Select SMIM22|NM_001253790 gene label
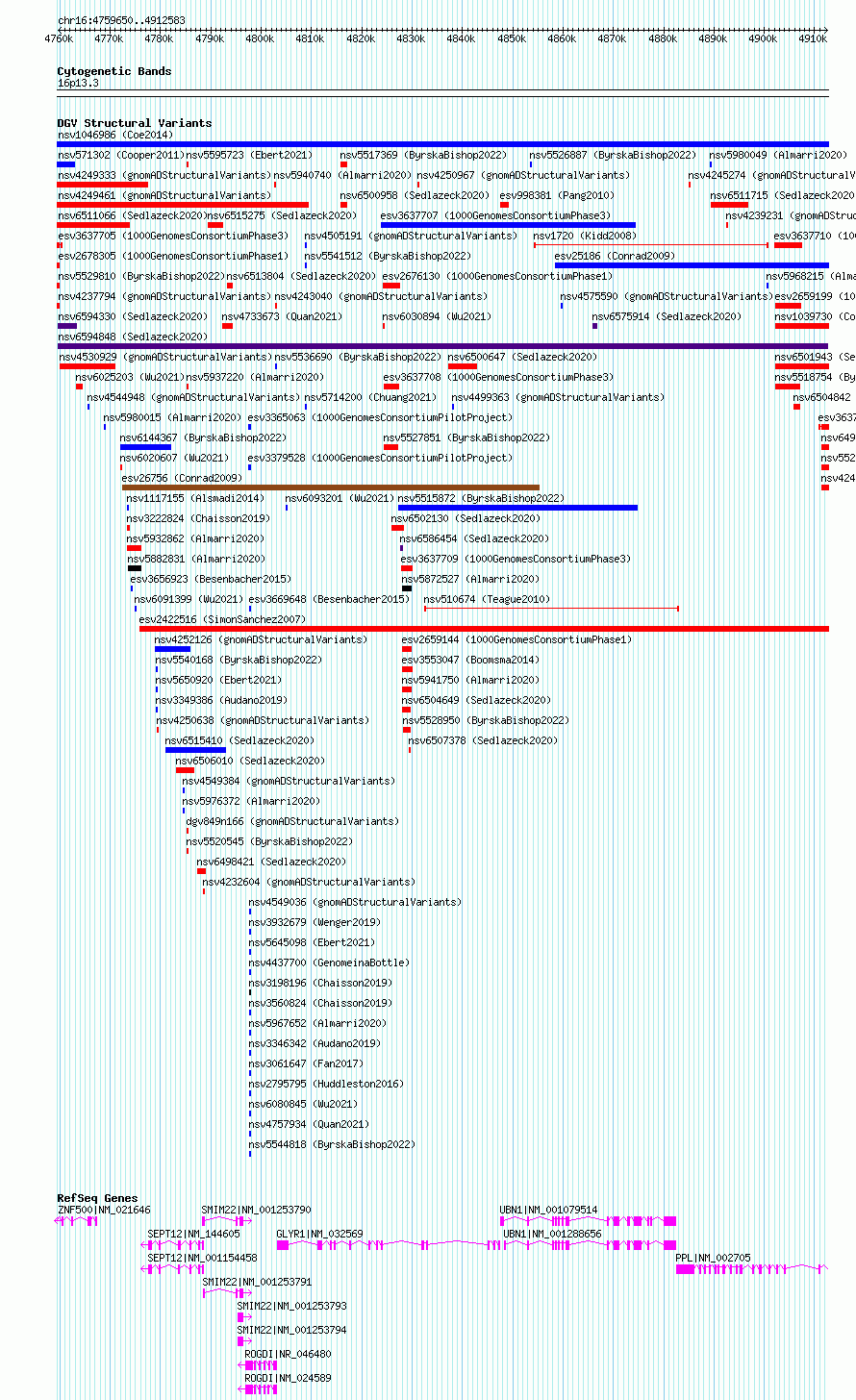The image size is (856, 1400). pos(256,1211)
